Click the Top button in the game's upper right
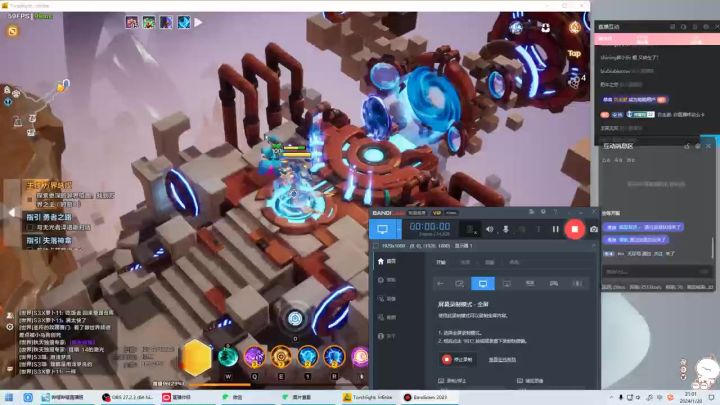The width and height of the screenshot is (720, 405). pos(574,54)
